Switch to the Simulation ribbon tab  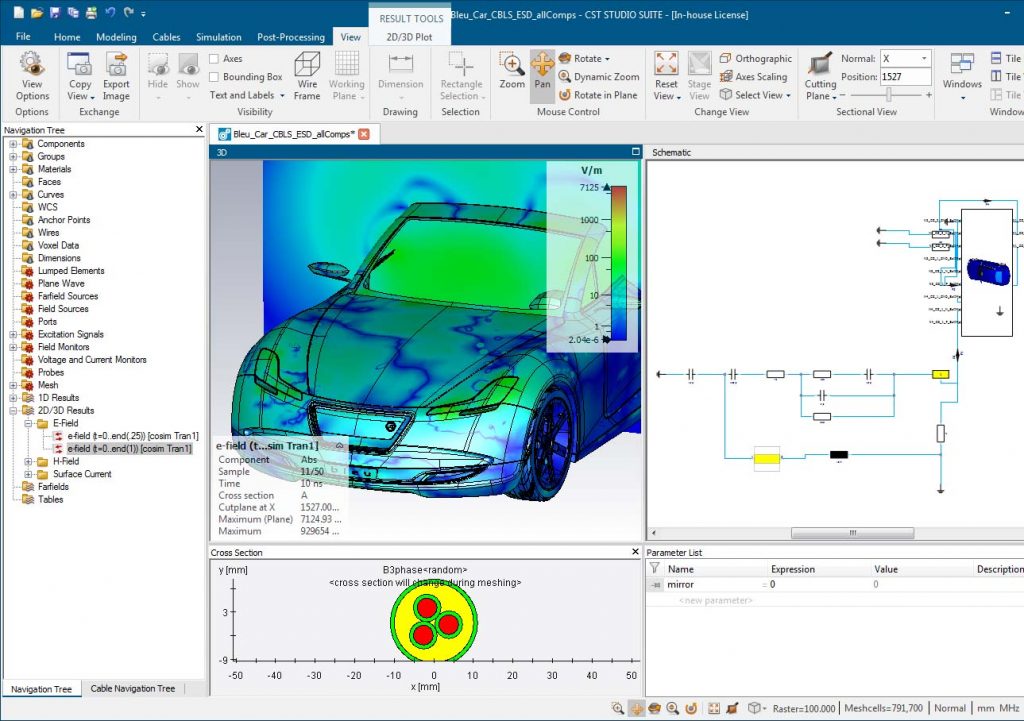pyautogui.click(x=219, y=37)
